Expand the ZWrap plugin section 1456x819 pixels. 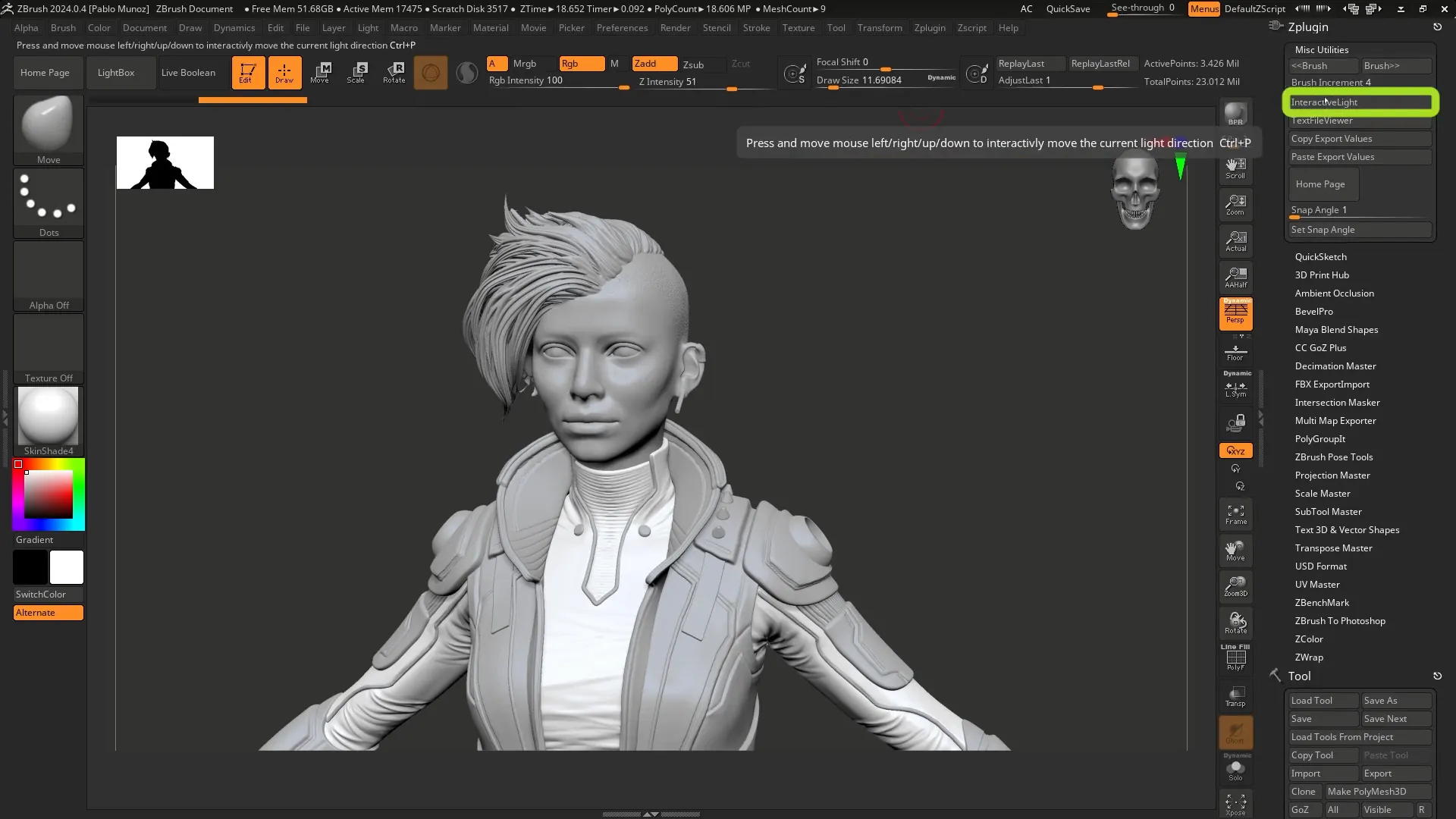click(1309, 657)
